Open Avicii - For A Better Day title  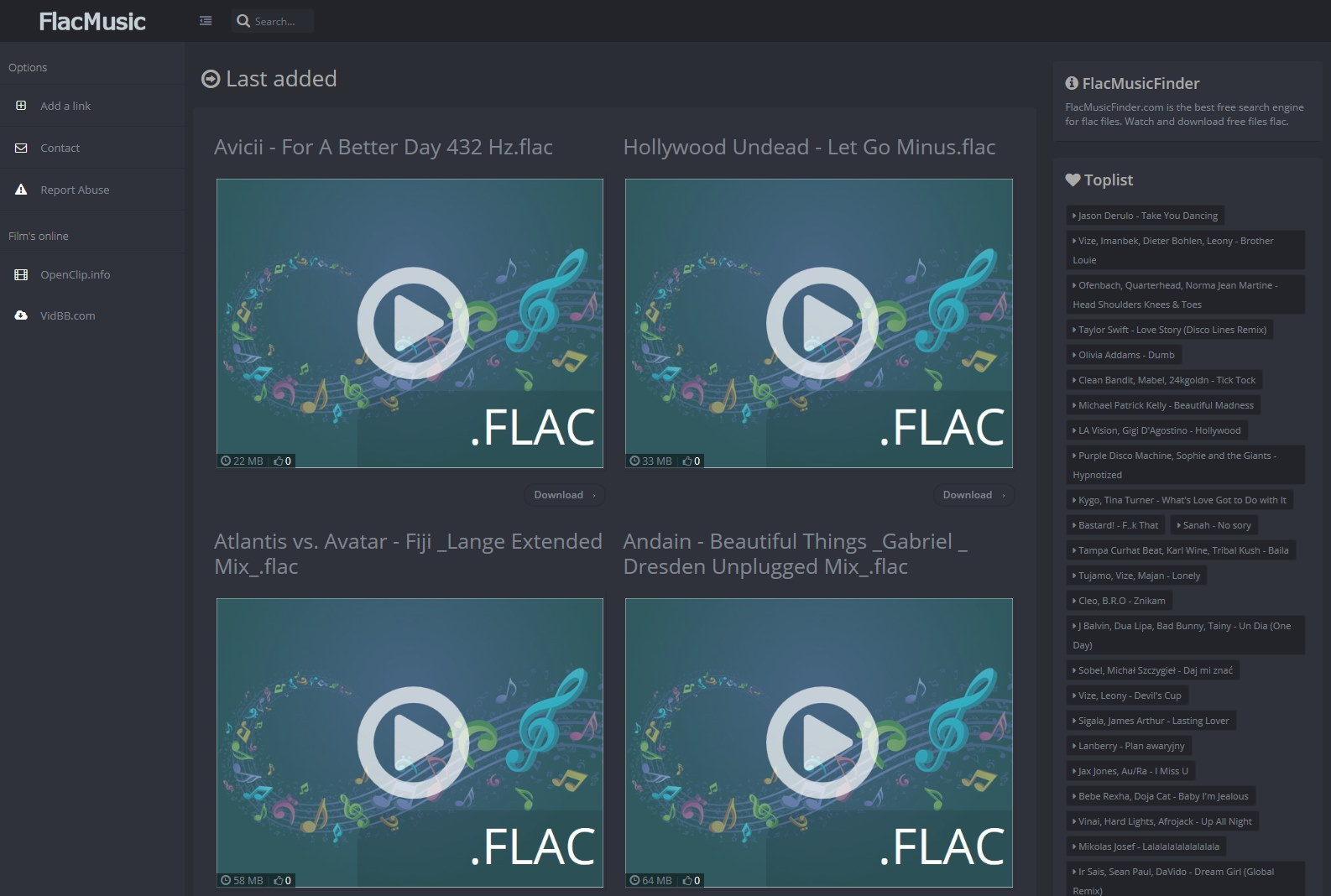point(384,147)
